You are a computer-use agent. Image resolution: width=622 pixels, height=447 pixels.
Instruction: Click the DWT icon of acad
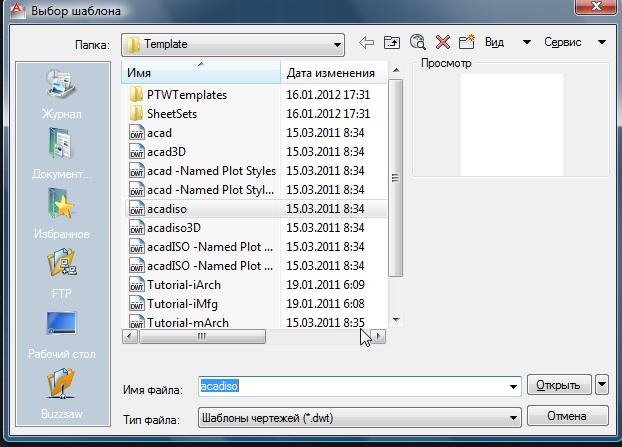137,132
